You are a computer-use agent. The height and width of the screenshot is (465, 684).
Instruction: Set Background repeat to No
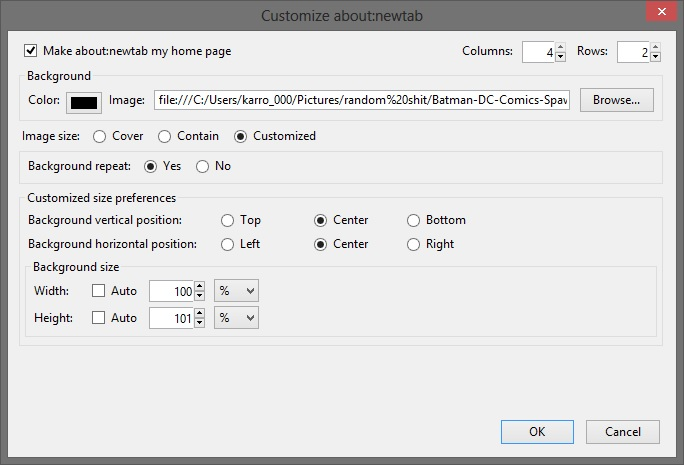point(203,166)
